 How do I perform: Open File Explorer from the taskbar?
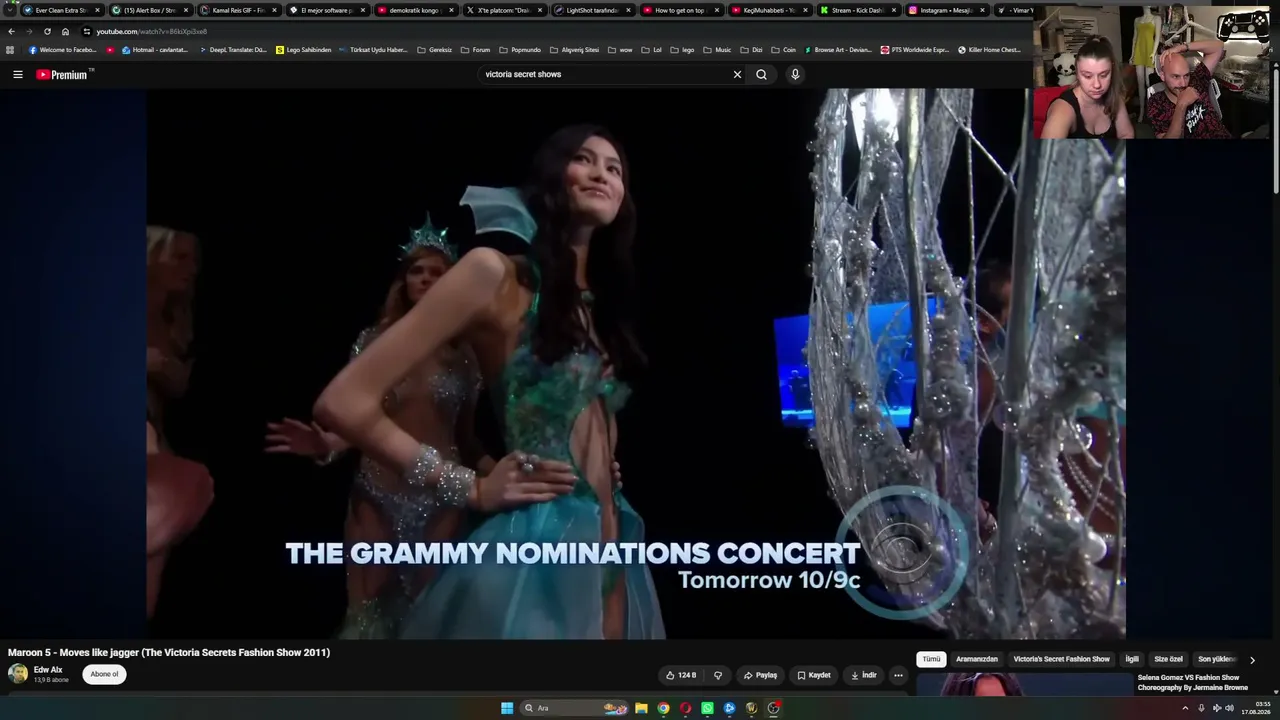pos(641,708)
